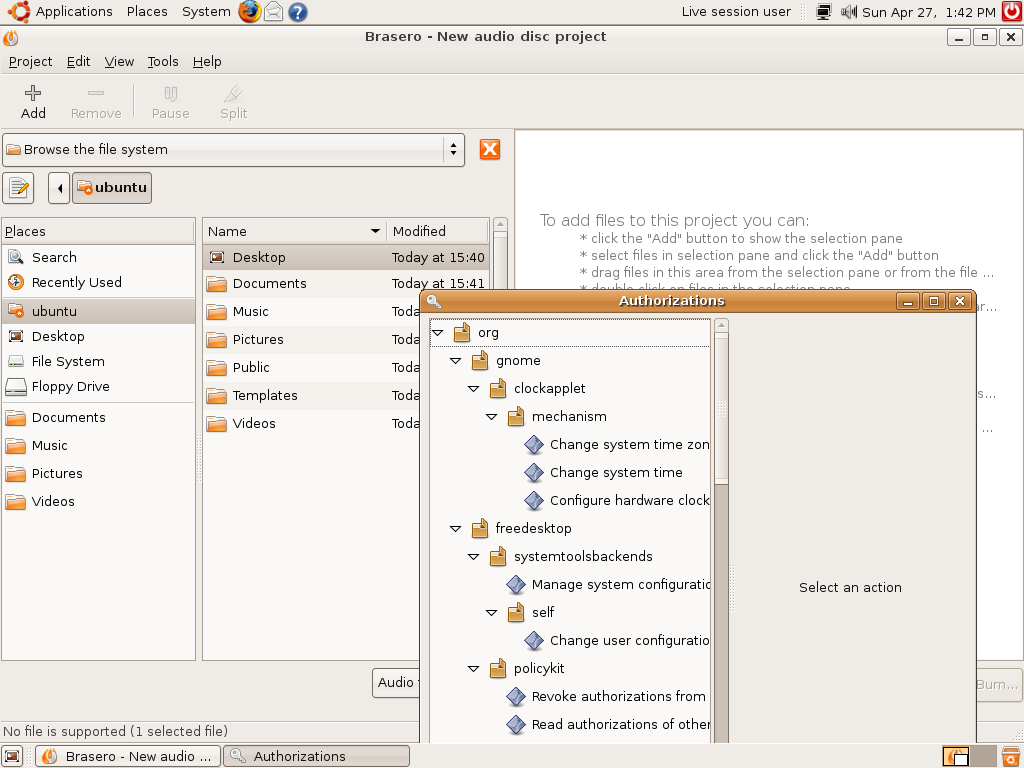Click the Add toolbar button
Viewport: 1024px width, 768px height.
(x=33, y=101)
